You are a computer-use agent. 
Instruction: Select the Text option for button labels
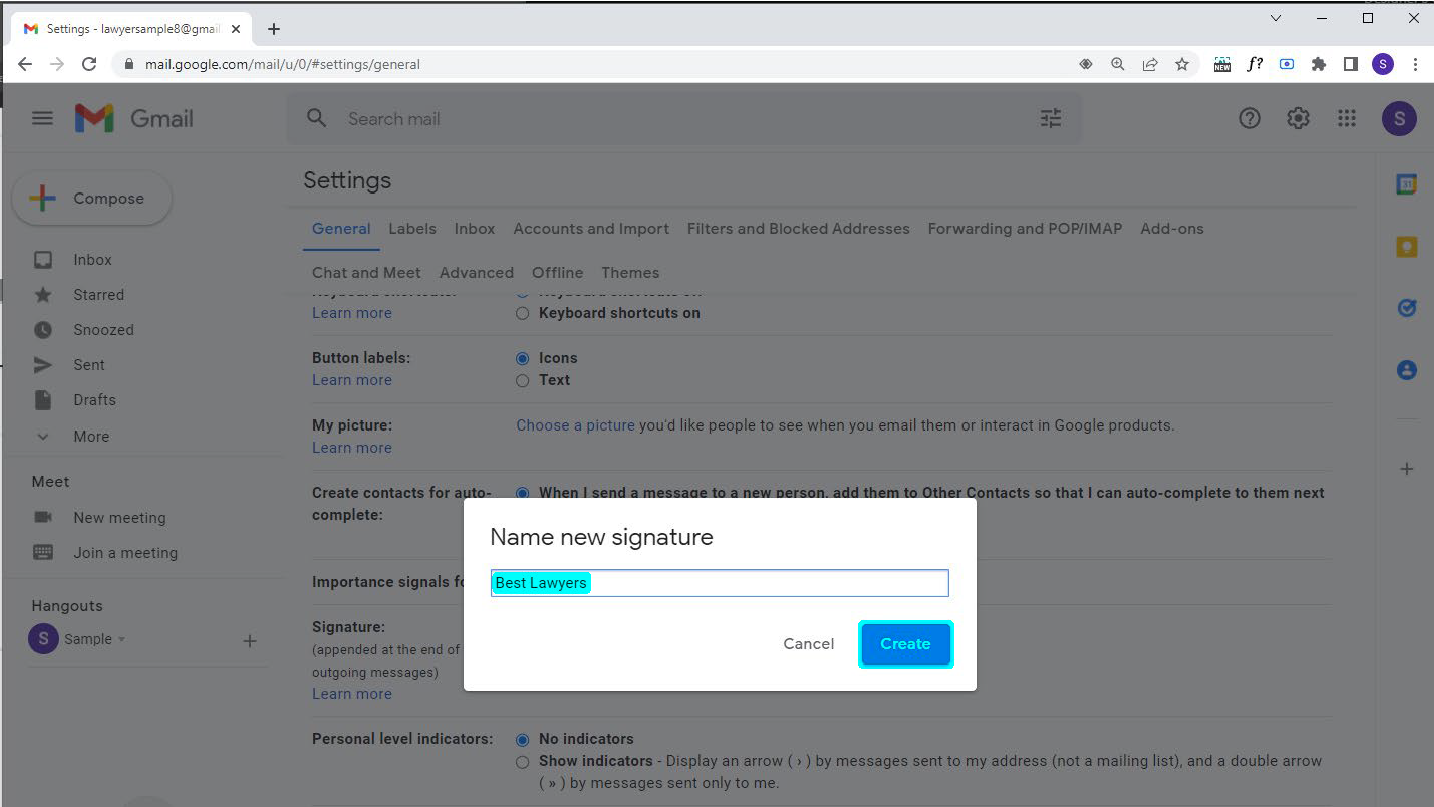[522, 380]
